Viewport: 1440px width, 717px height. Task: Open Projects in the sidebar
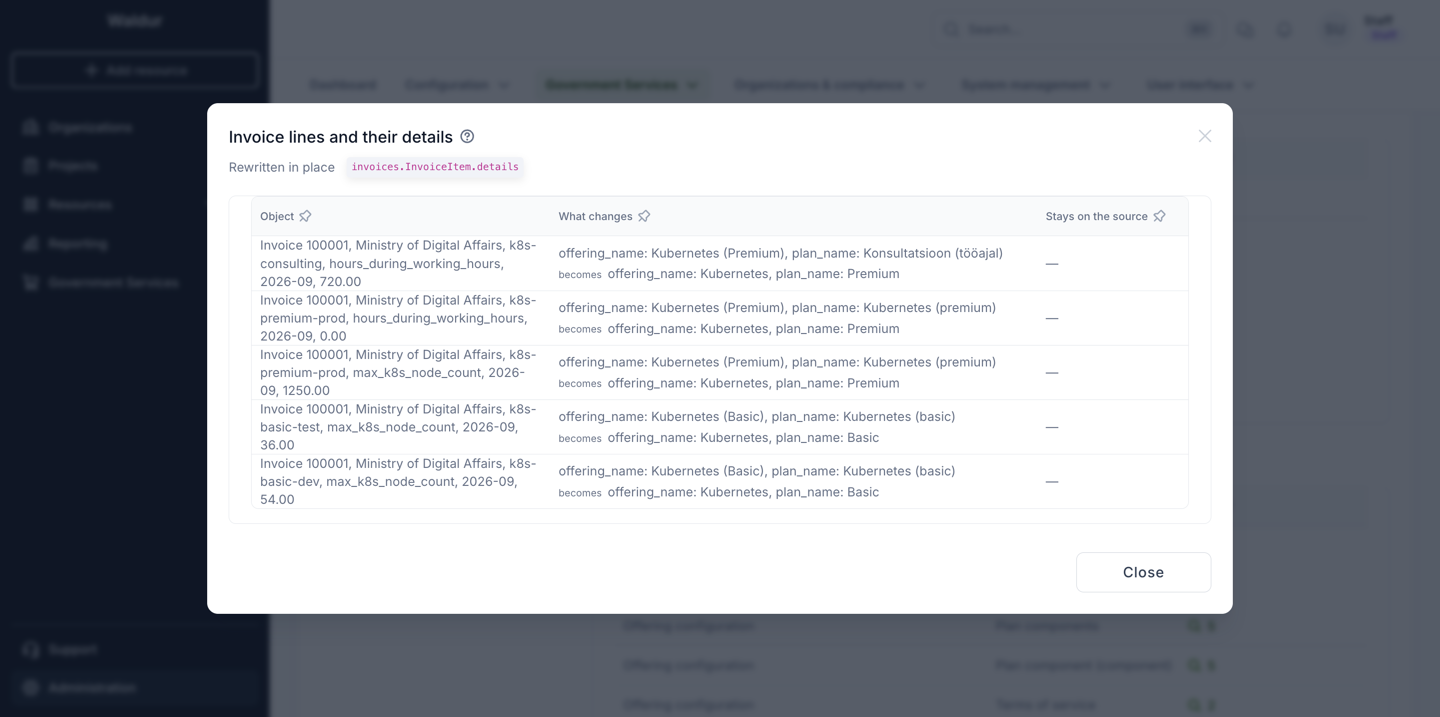click(x=73, y=166)
